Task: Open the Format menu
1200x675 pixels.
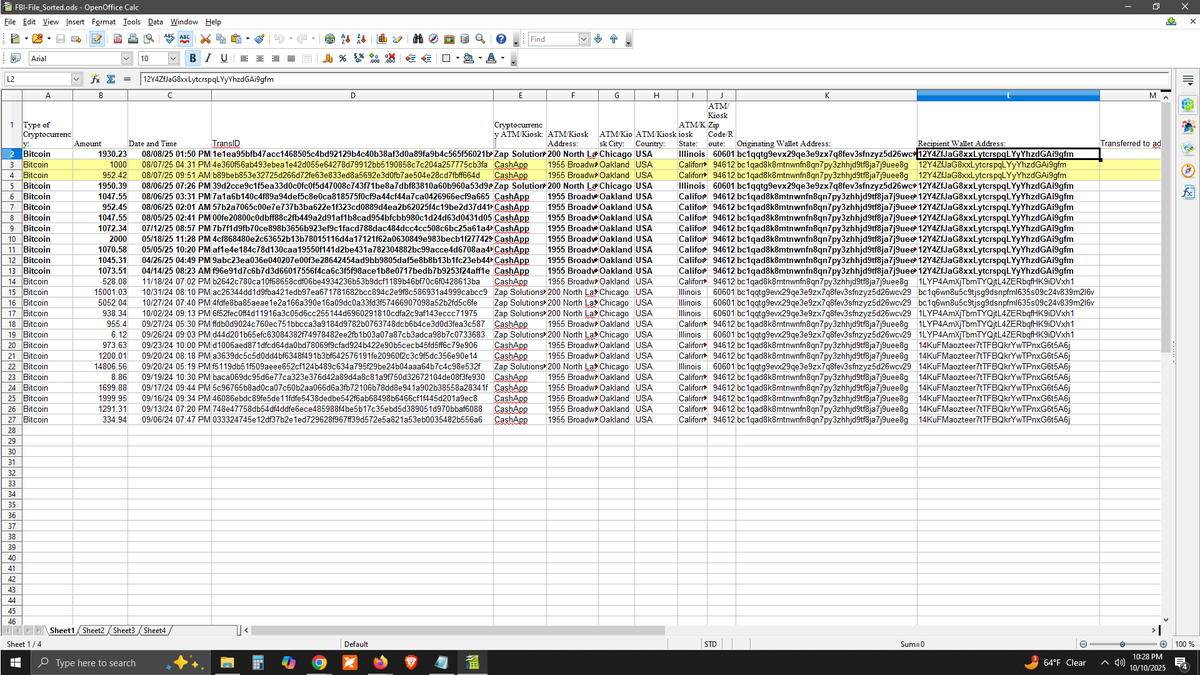Action: click(x=103, y=21)
